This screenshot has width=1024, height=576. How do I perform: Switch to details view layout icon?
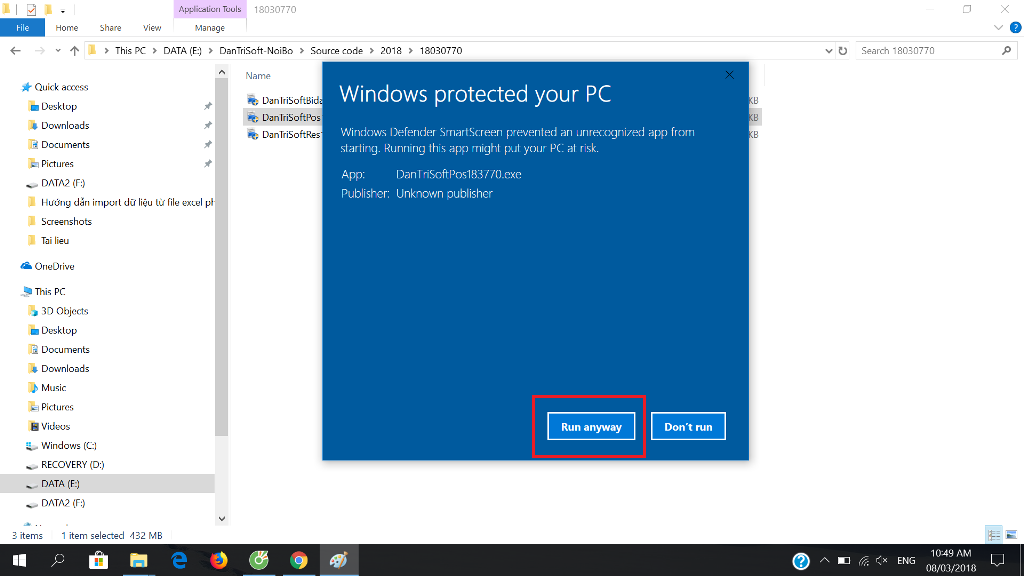click(x=994, y=535)
